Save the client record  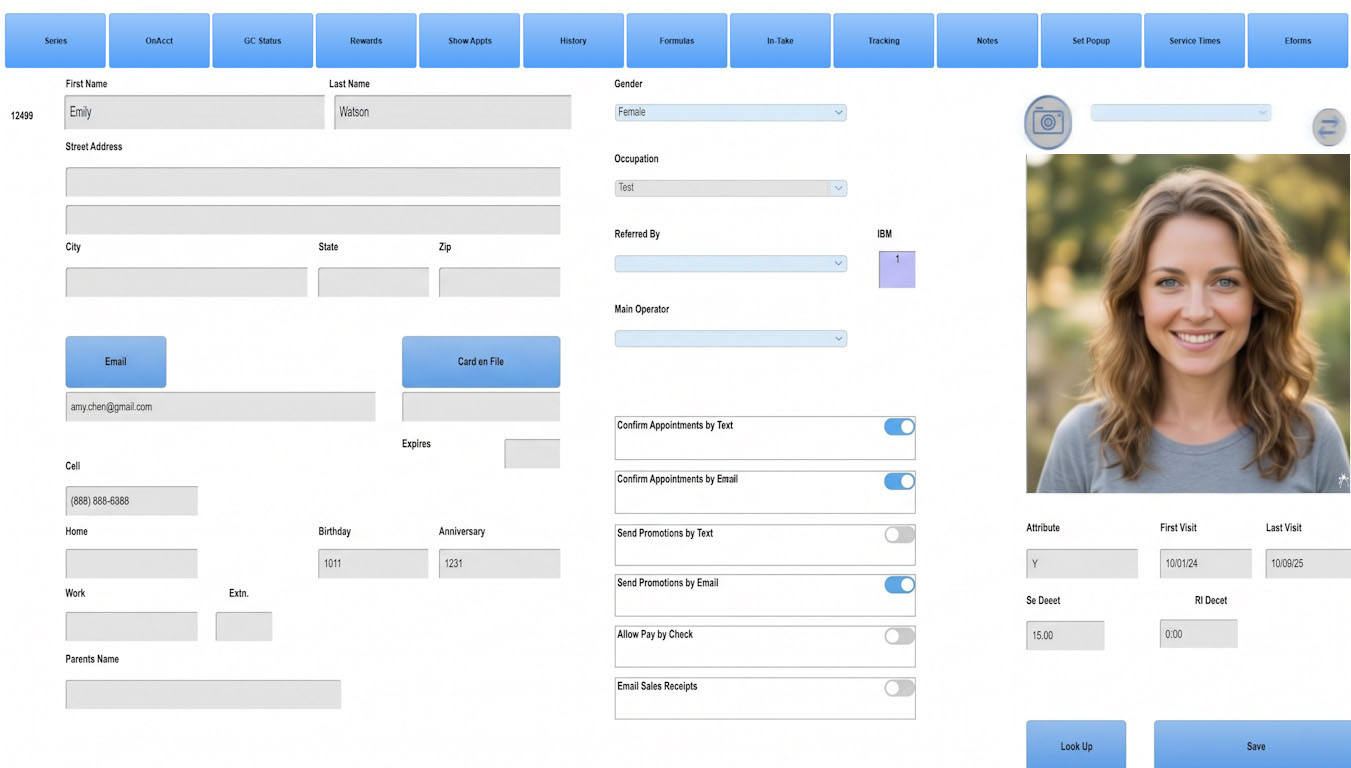click(x=1255, y=746)
